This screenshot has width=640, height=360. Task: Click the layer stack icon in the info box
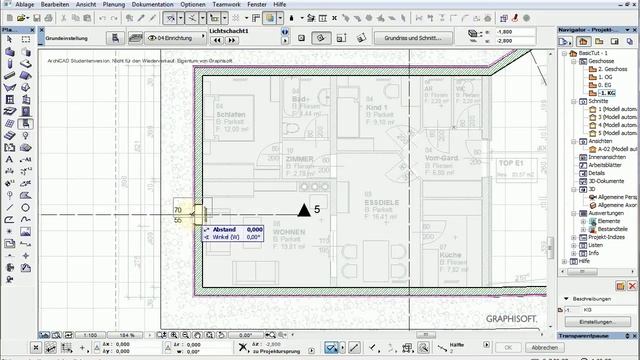tap(136, 38)
